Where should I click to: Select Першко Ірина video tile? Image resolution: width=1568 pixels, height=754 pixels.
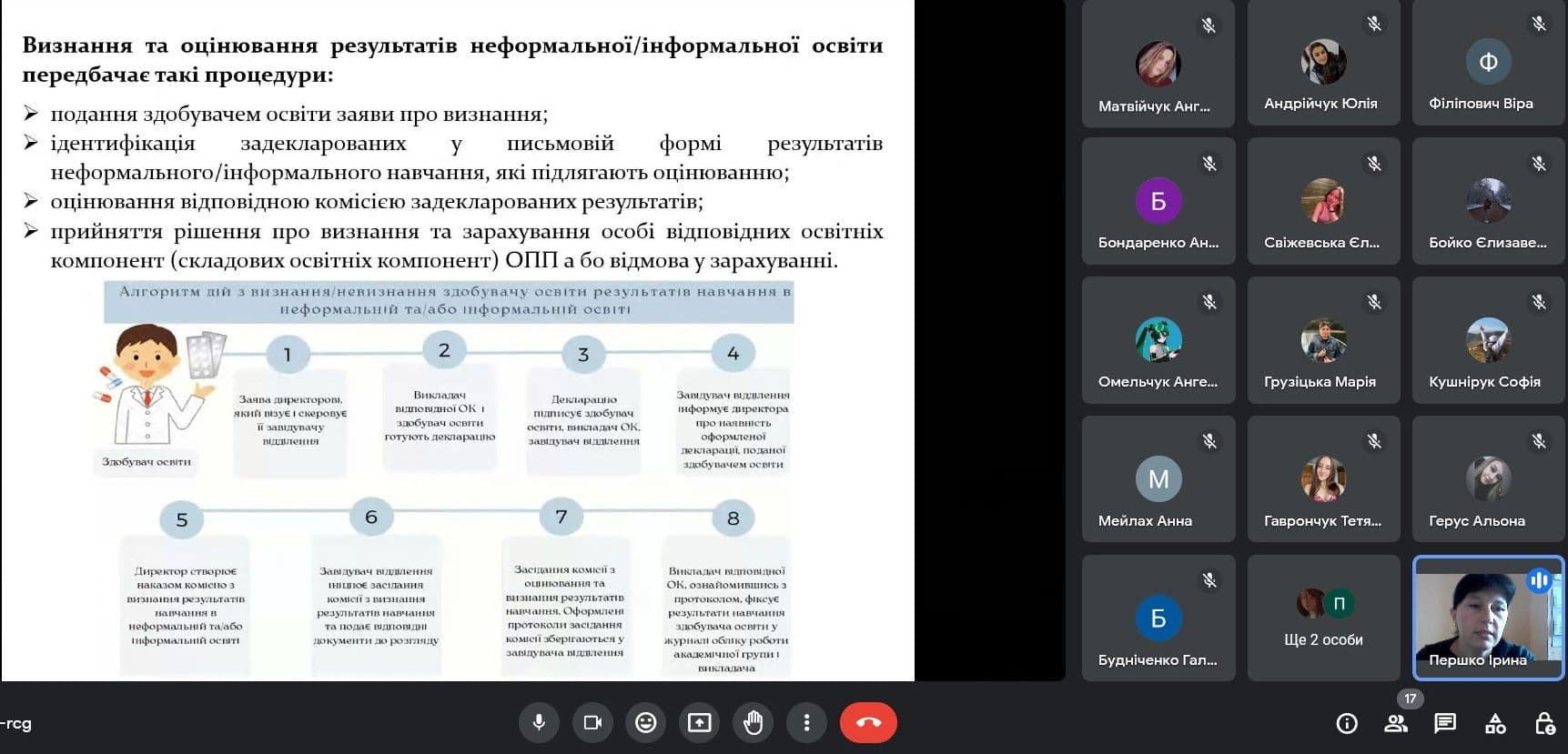pyautogui.click(x=1489, y=618)
